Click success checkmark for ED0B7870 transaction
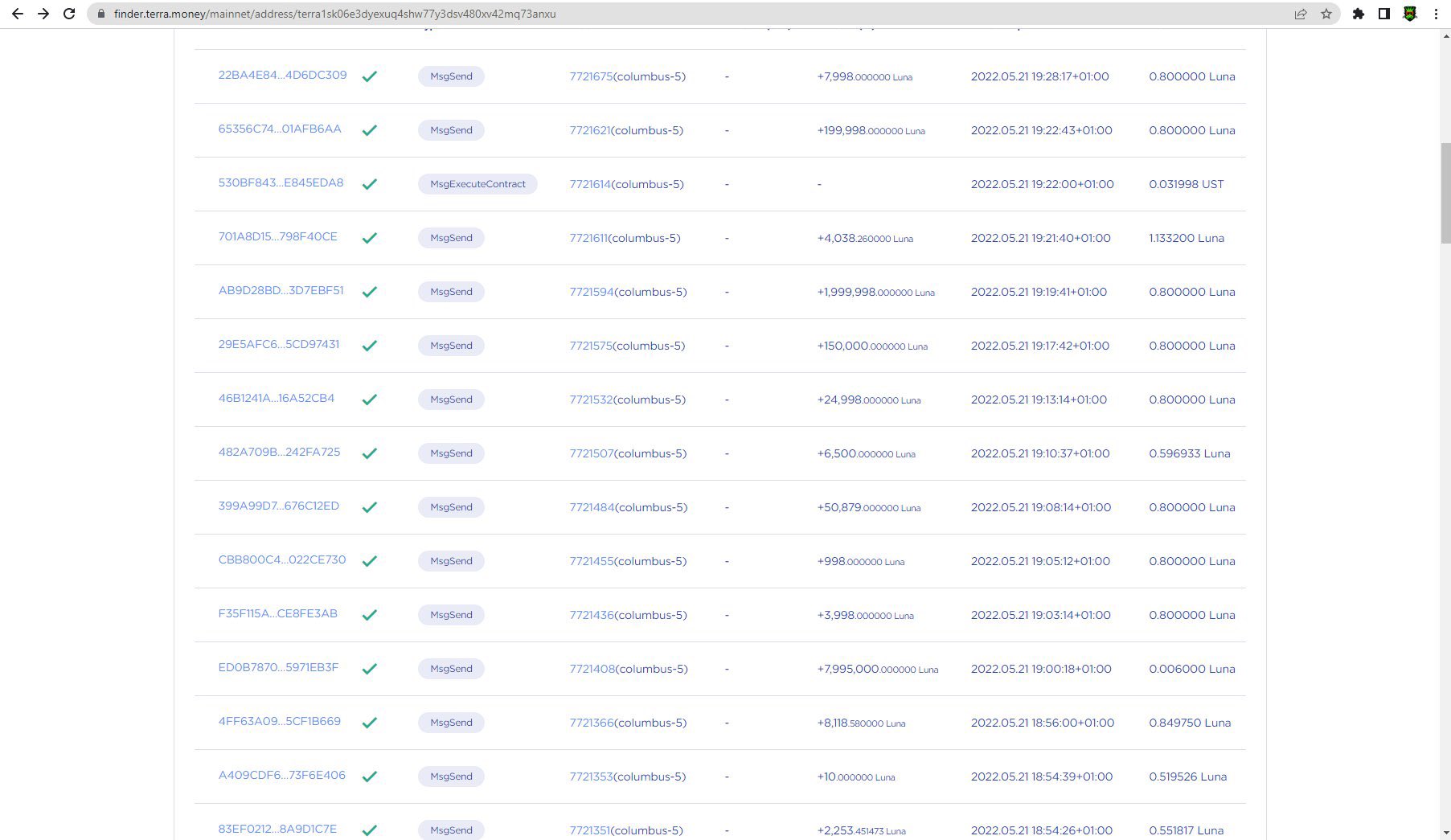The width and height of the screenshot is (1451, 840). click(370, 669)
